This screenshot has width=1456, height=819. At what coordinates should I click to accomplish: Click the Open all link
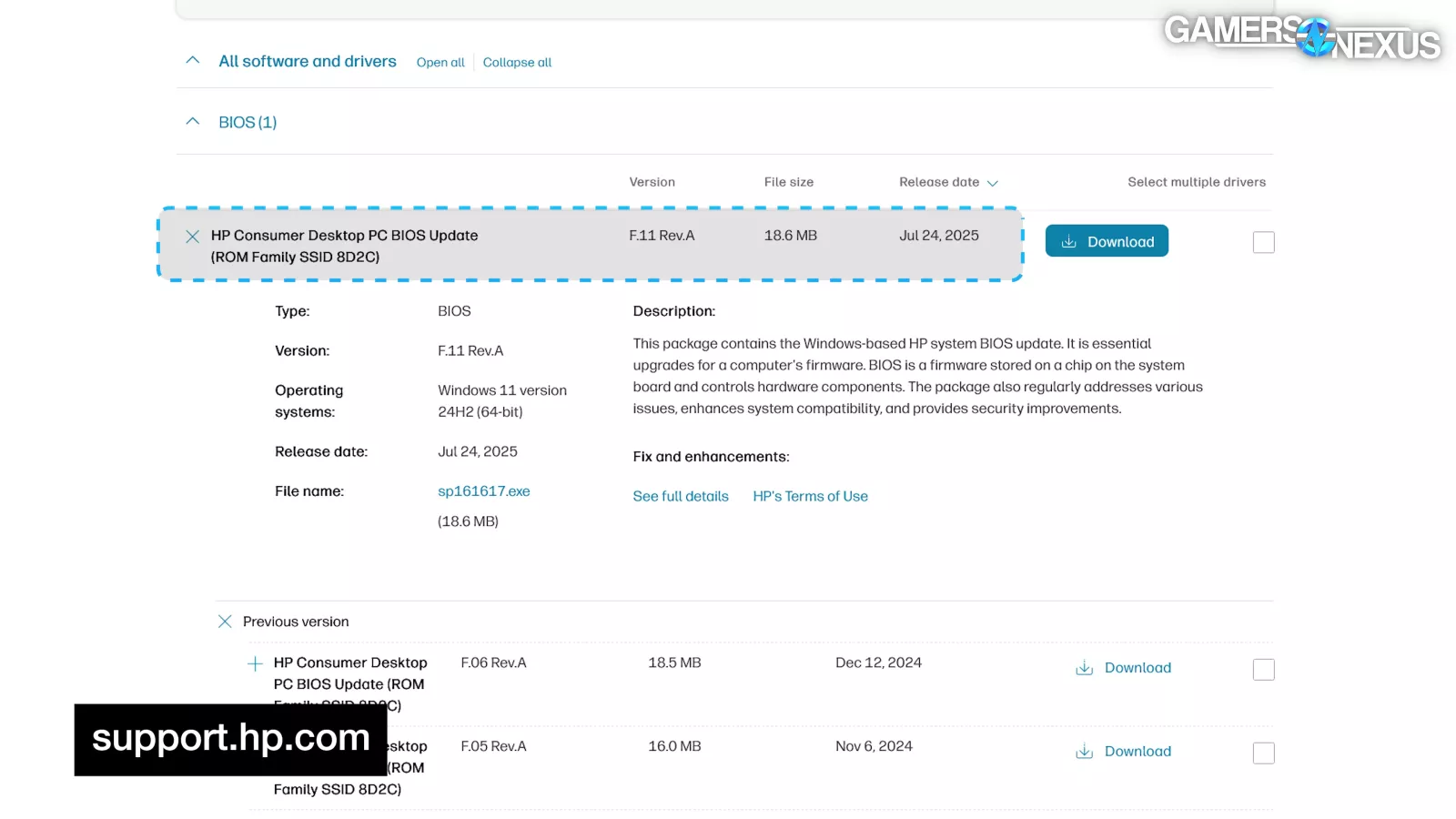tap(440, 63)
